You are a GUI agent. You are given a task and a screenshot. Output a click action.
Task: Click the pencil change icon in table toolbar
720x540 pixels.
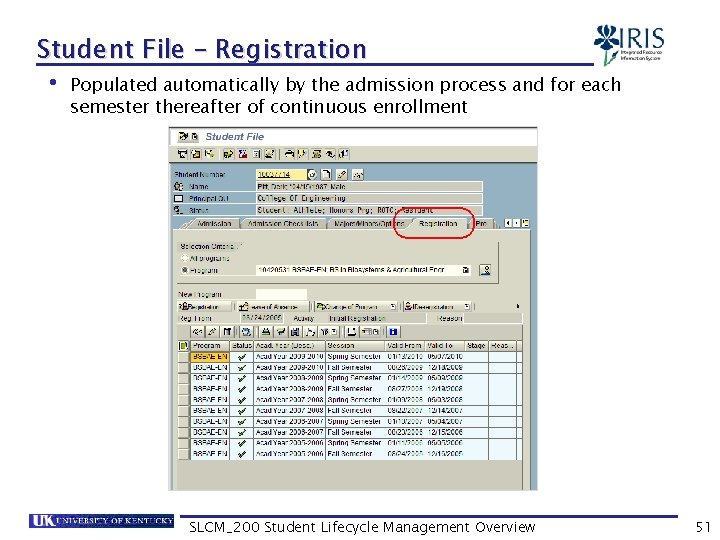tap(212, 332)
